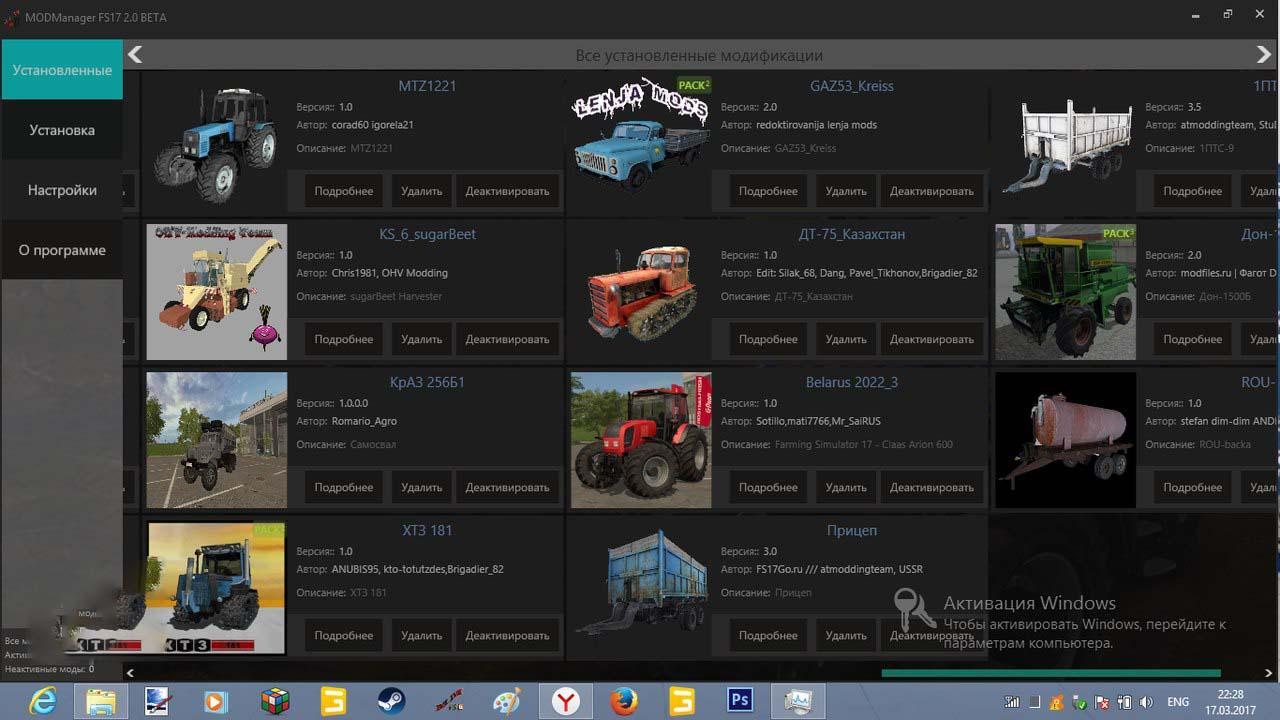Viewport: 1280px width, 720px height.
Task: Click the volume speaker icon in system tray
Action: coord(1145,702)
